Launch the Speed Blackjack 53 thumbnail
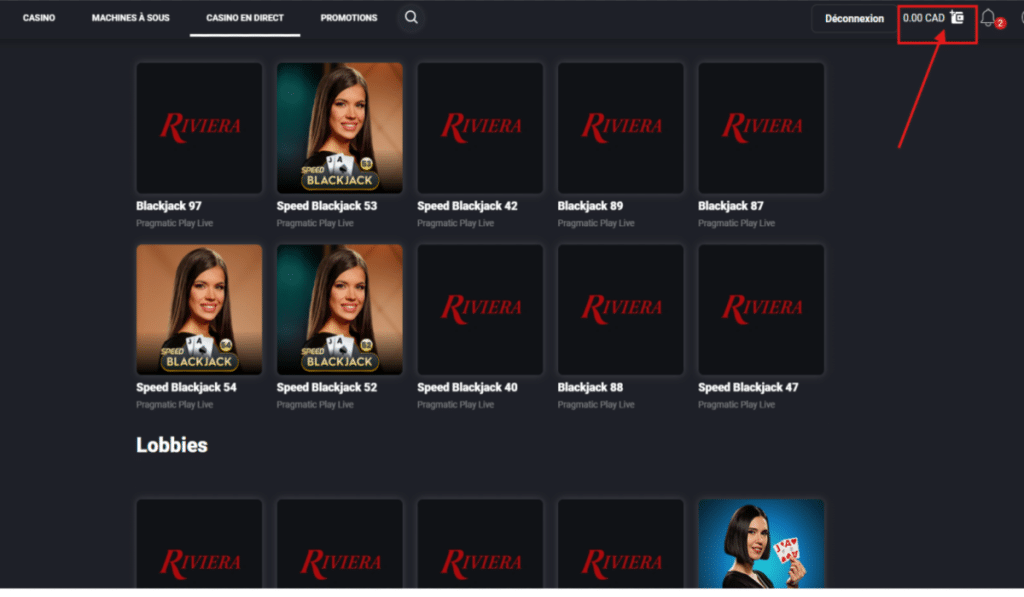The width and height of the screenshot is (1024, 597). click(x=339, y=128)
